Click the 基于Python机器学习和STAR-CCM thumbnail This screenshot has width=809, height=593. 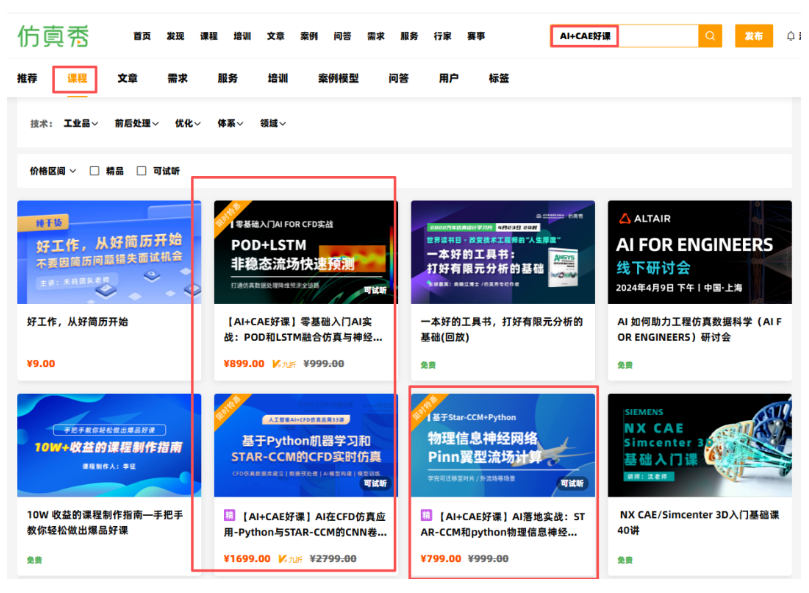(x=306, y=445)
